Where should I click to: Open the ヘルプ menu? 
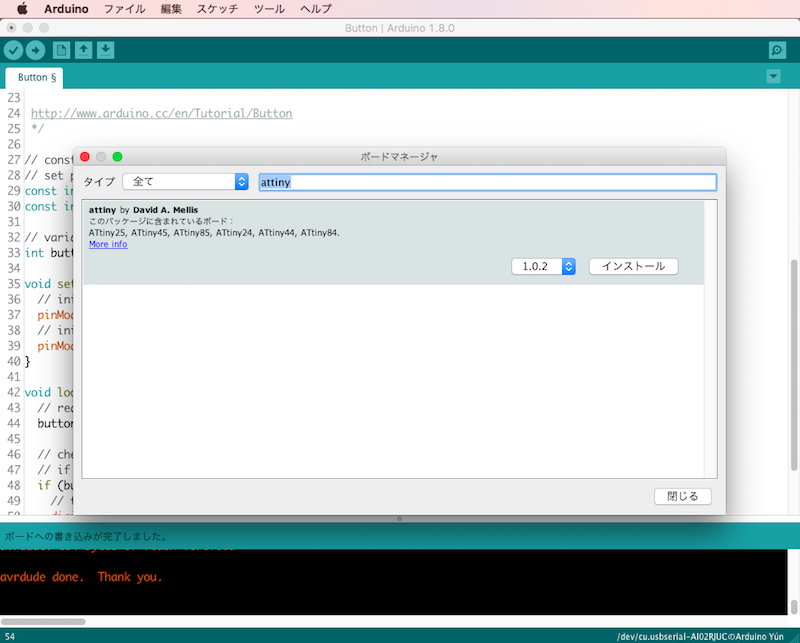[316, 9]
